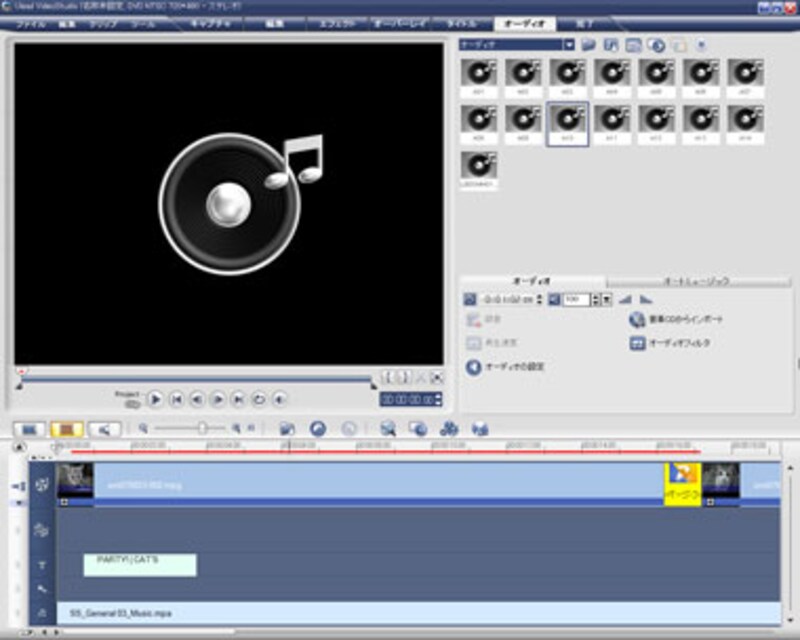Open the volume level dropdown arrow
Image resolution: width=800 pixels, height=640 pixels.
[x=606, y=299]
